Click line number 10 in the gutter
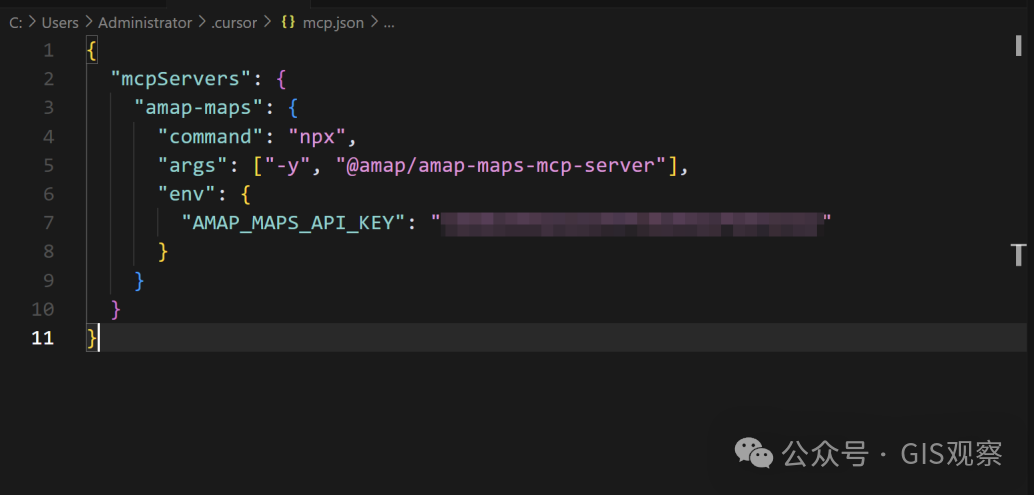The height and width of the screenshot is (495, 1035). (43, 309)
